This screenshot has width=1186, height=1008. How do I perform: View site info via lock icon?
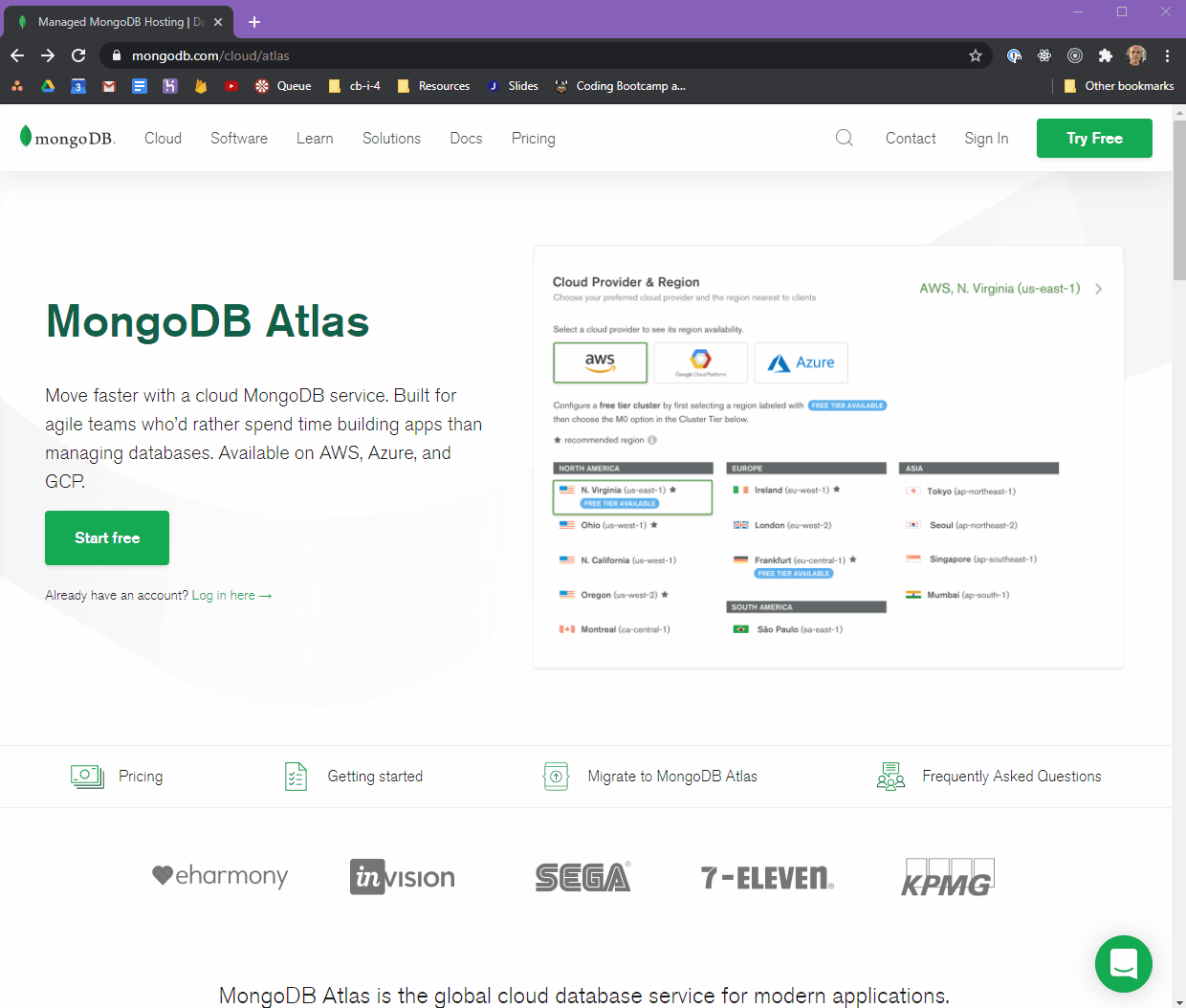[117, 55]
